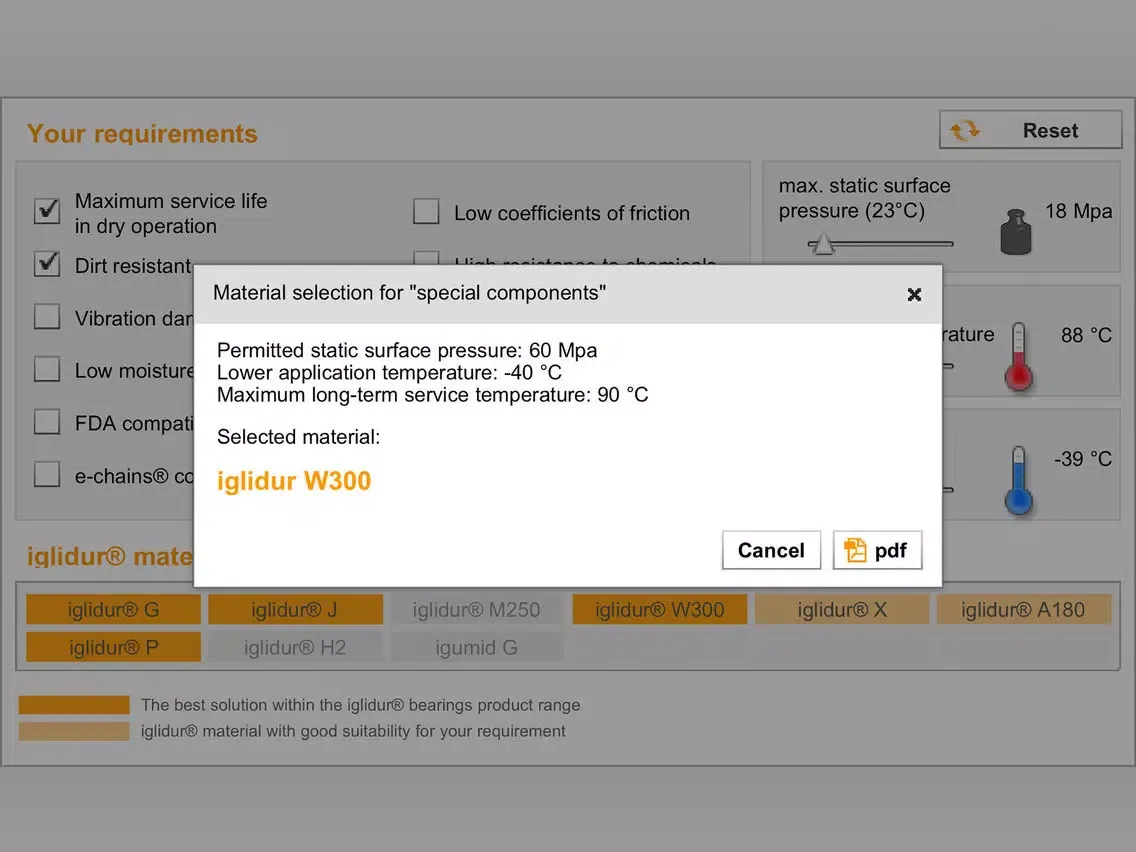
Task: Click the Cancel button in dialog
Action: [771, 551]
